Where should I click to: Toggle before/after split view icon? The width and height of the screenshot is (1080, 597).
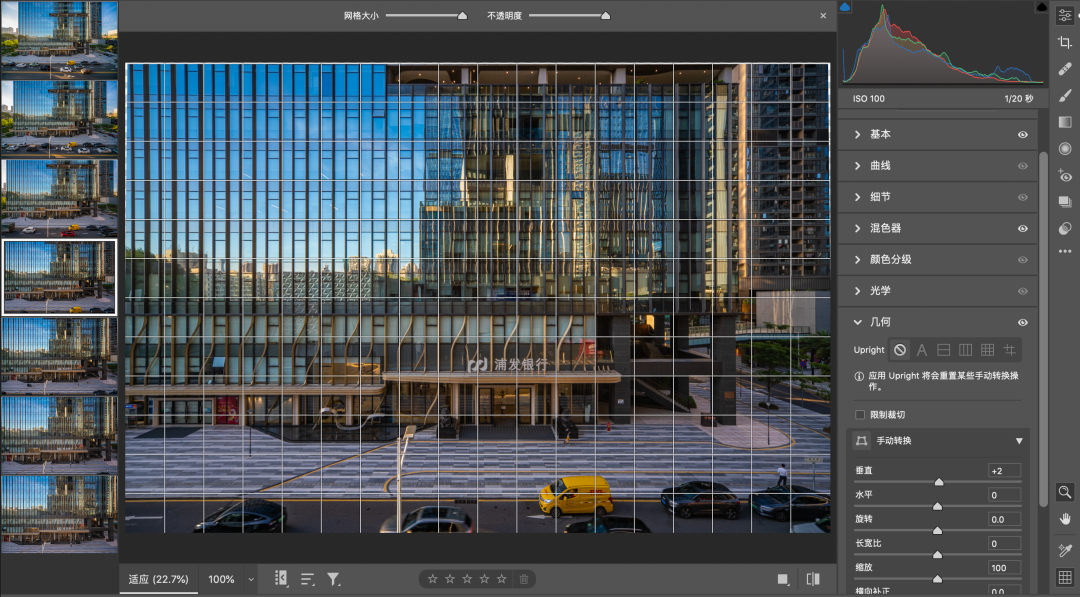813,579
